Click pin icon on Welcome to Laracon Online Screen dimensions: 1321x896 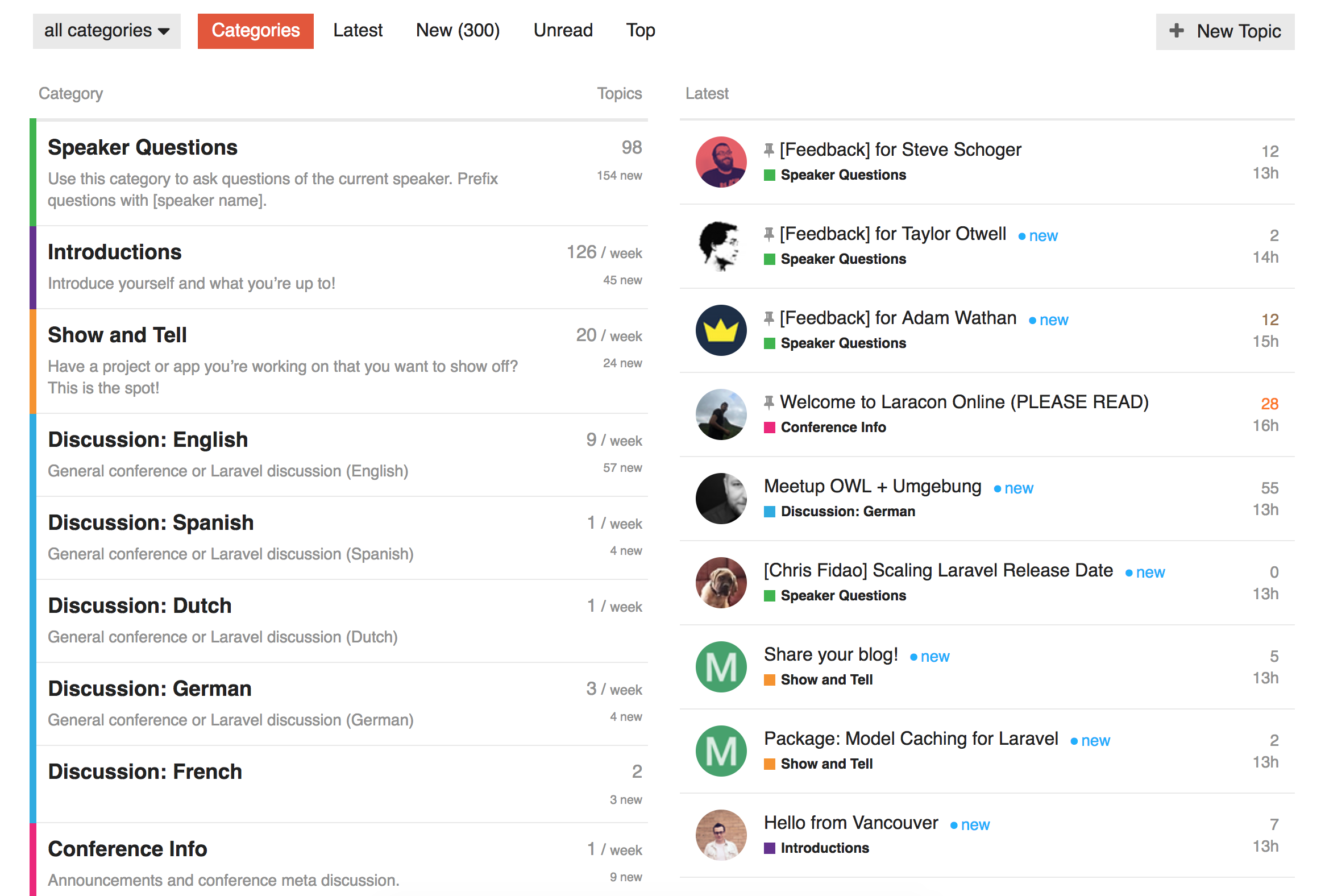[769, 402]
